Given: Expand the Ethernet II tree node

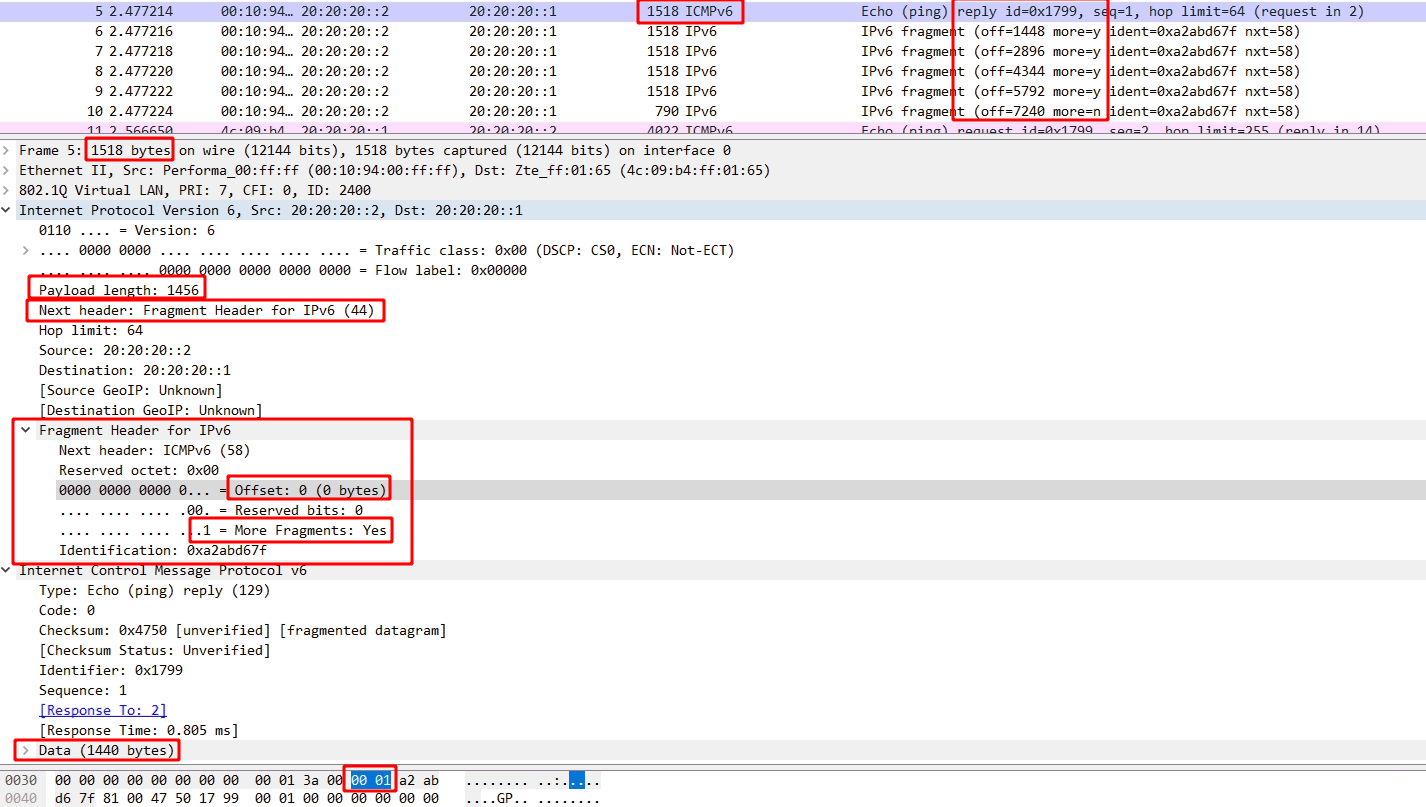Looking at the screenshot, I should point(7,170).
